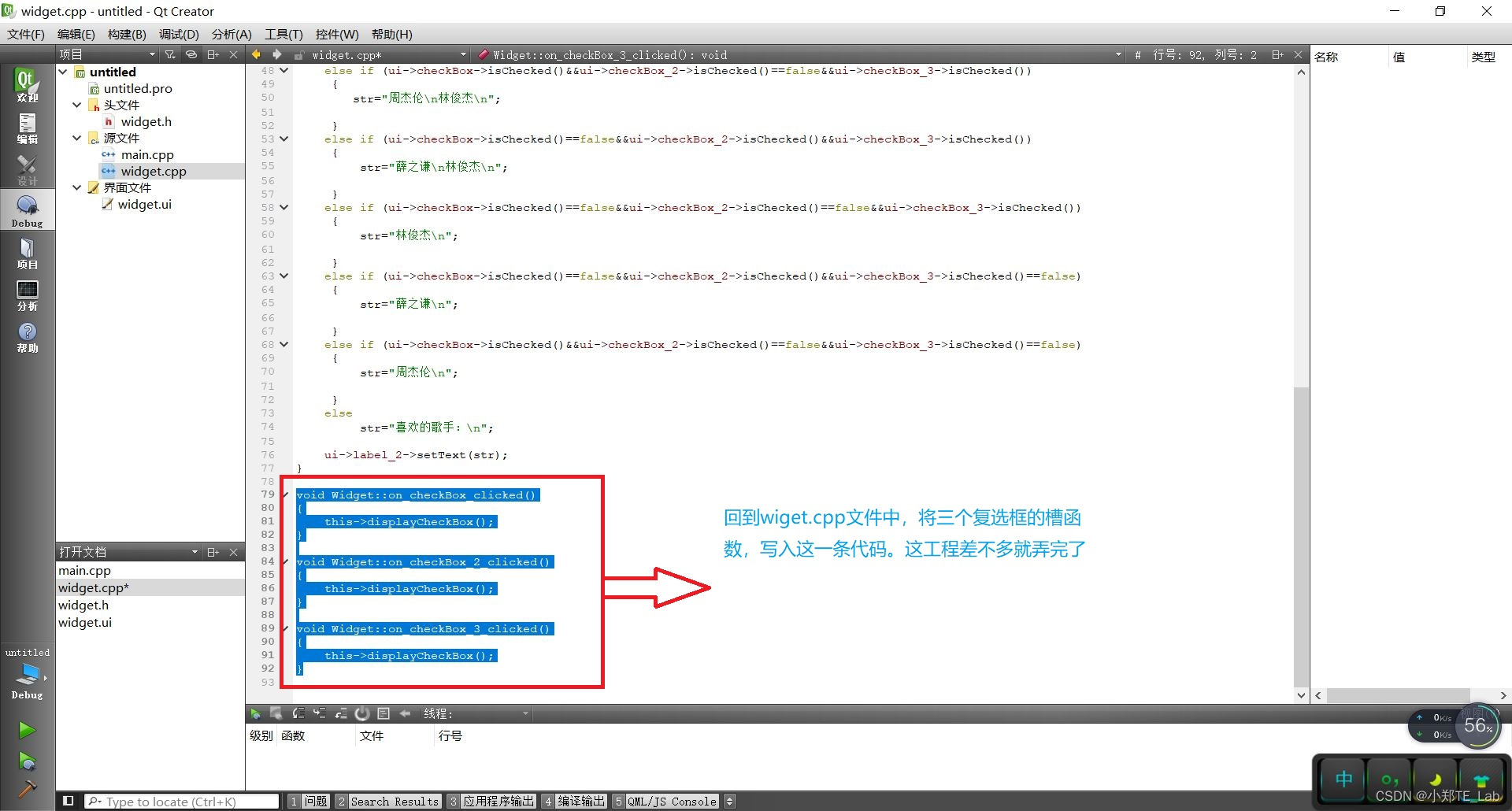The image size is (1512, 811).
Task: Open the 问题 Issues output pane
Action: click(308, 801)
